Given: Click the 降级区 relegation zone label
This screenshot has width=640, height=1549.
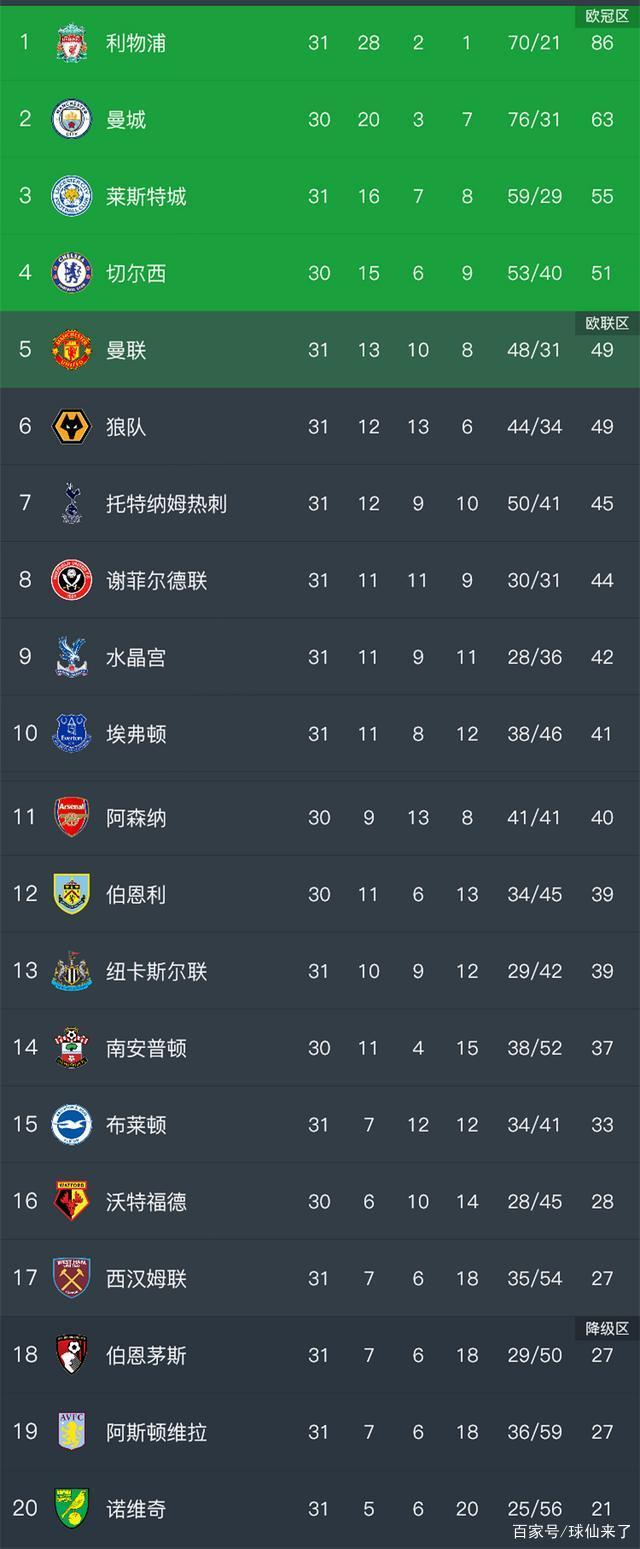Looking at the screenshot, I should tap(607, 1329).
